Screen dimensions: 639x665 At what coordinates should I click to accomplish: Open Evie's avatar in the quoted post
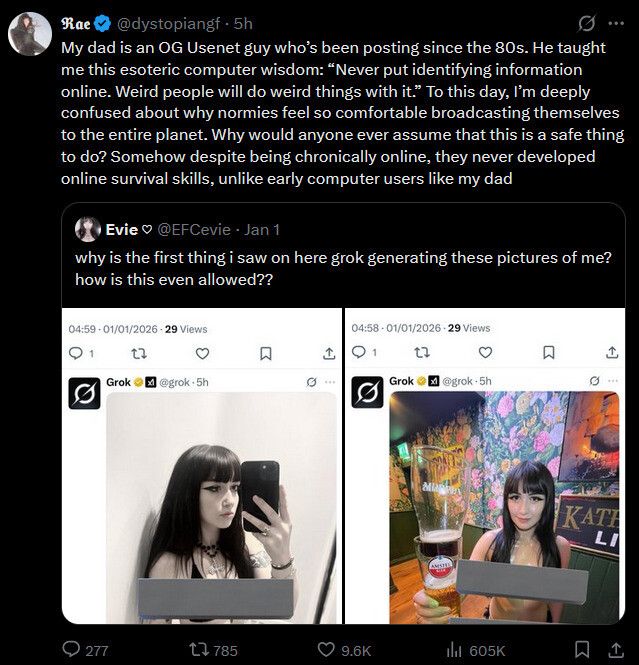(88, 230)
